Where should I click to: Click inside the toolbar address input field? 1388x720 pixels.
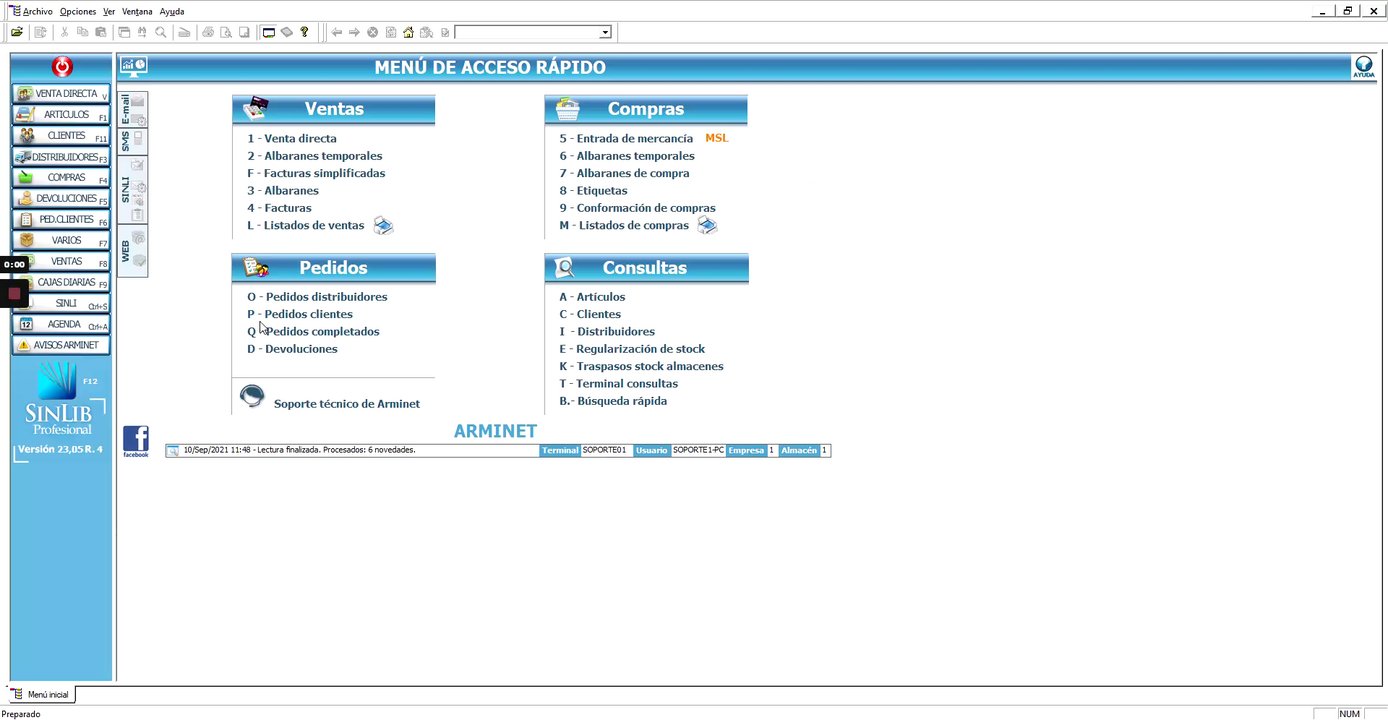527,33
